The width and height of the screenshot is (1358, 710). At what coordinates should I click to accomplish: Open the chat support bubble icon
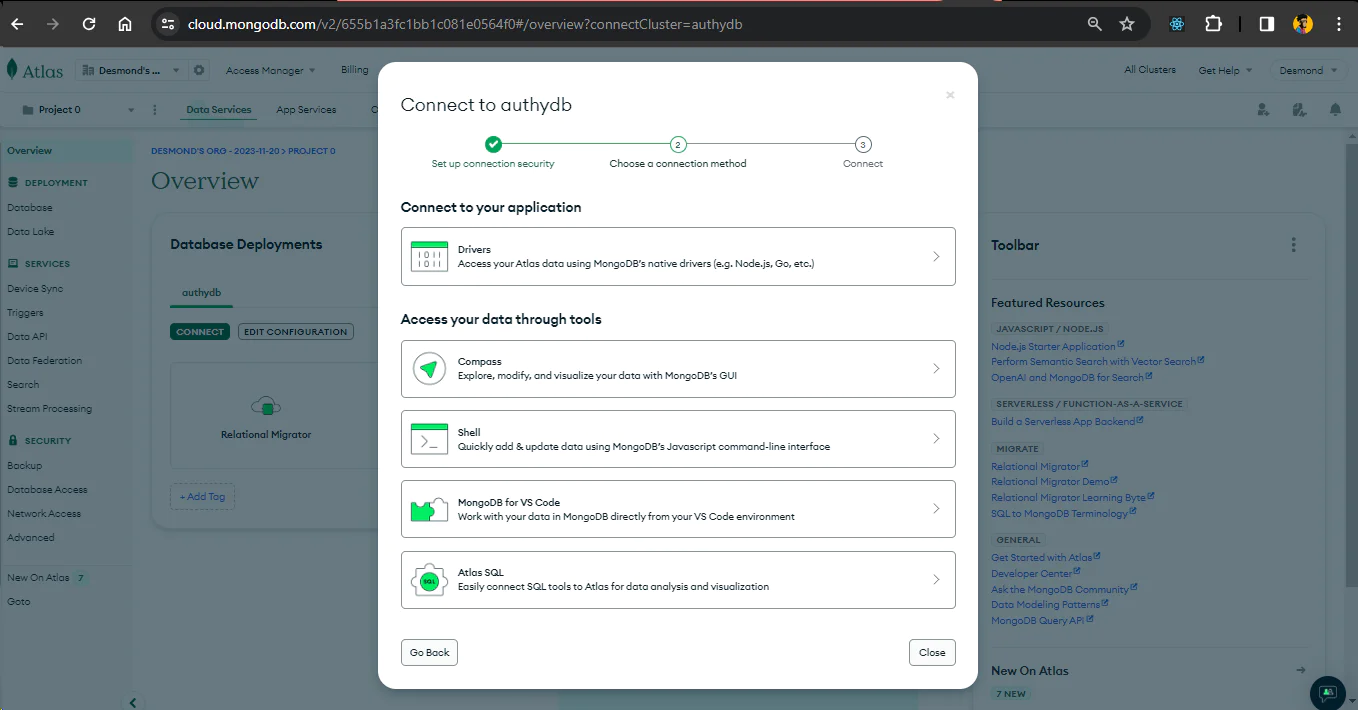point(1328,692)
